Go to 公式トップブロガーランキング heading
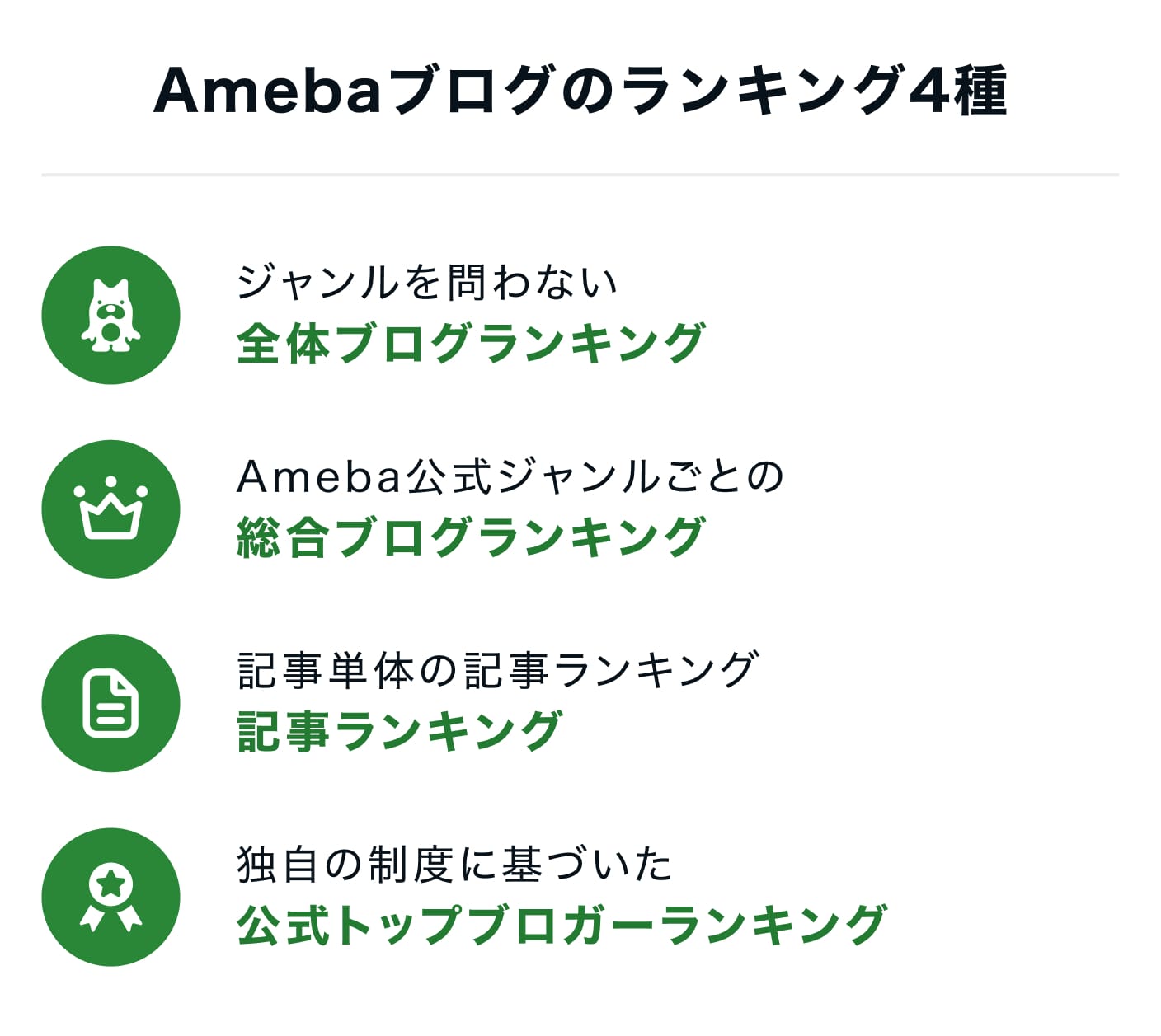1161x1036 pixels. pyautogui.click(x=562, y=925)
